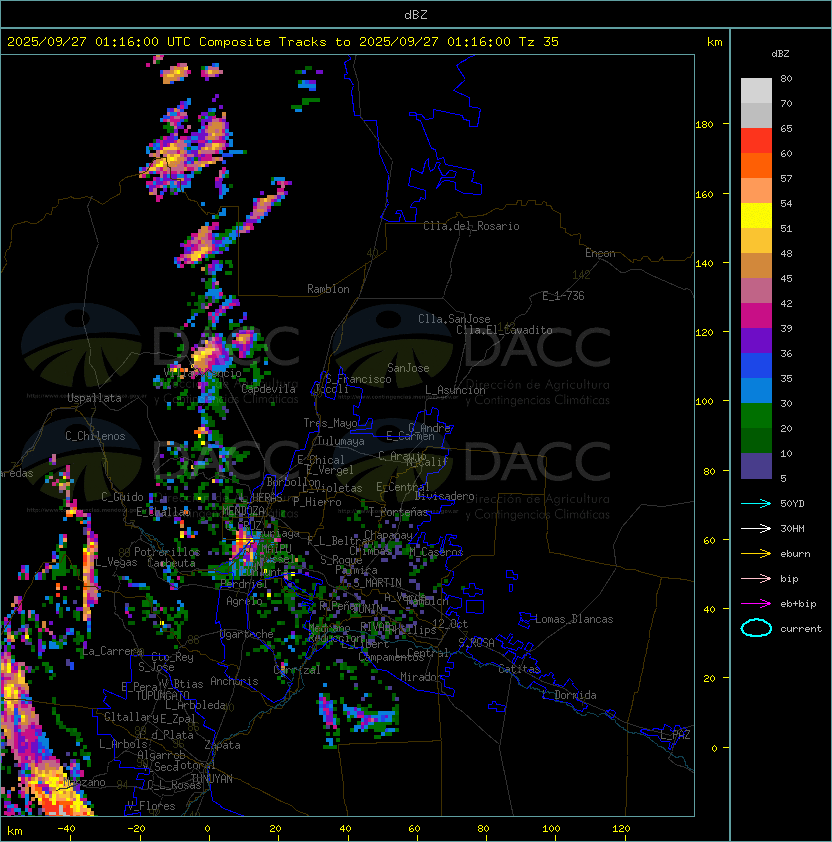This screenshot has height=842, width=832.
Task: Click the 'Tres_Mayo' map label
Action: pos(330,423)
